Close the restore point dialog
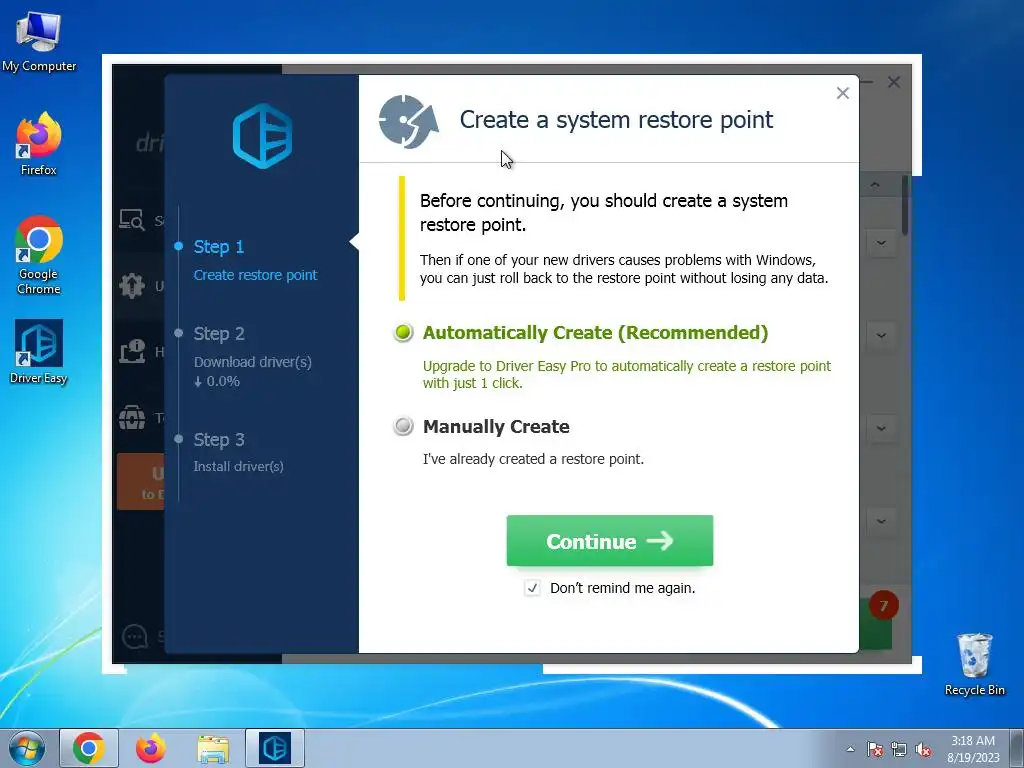Image resolution: width=1024 pixels, height=768 pixels. tap(842, 93)
